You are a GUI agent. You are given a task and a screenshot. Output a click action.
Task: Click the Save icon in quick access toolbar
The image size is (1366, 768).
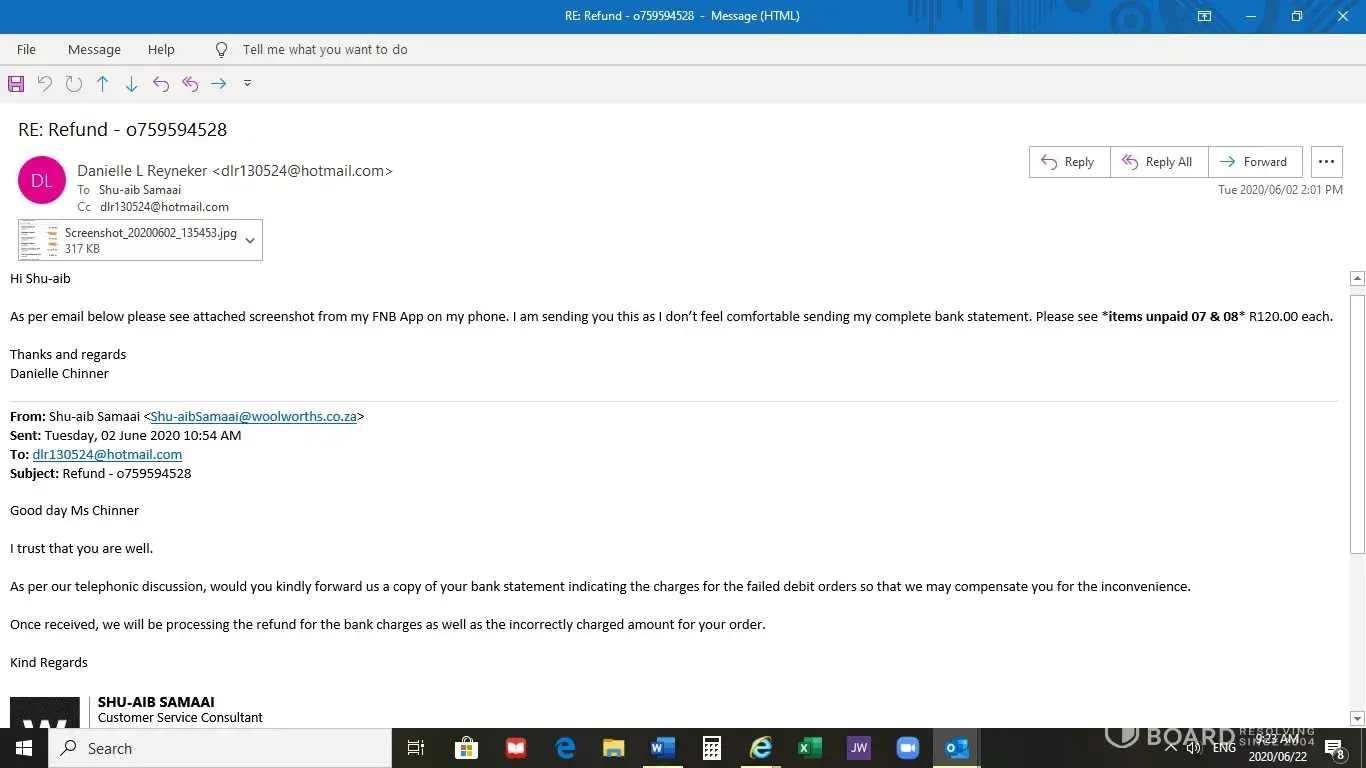tap(15, 84)
